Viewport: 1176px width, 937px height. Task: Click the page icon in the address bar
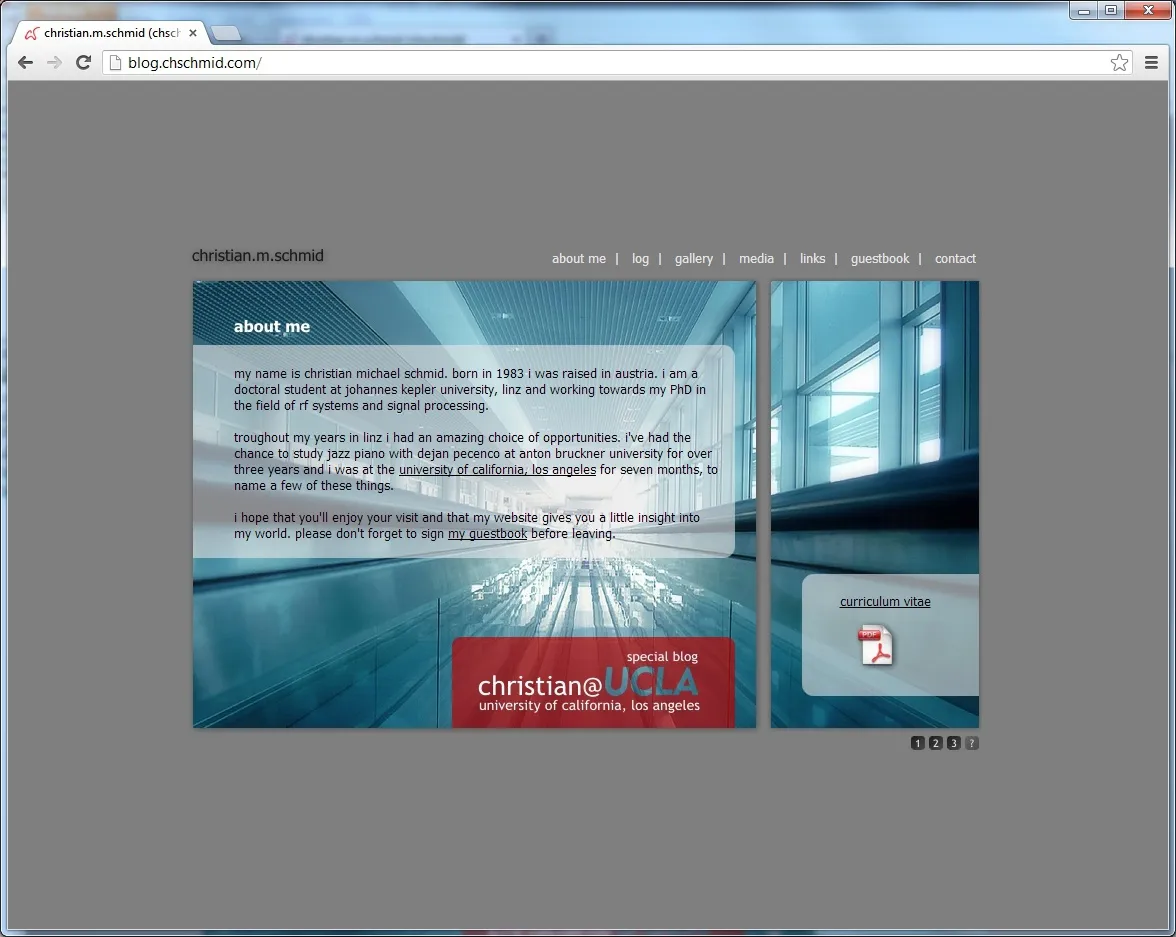[x=116, y=63]
